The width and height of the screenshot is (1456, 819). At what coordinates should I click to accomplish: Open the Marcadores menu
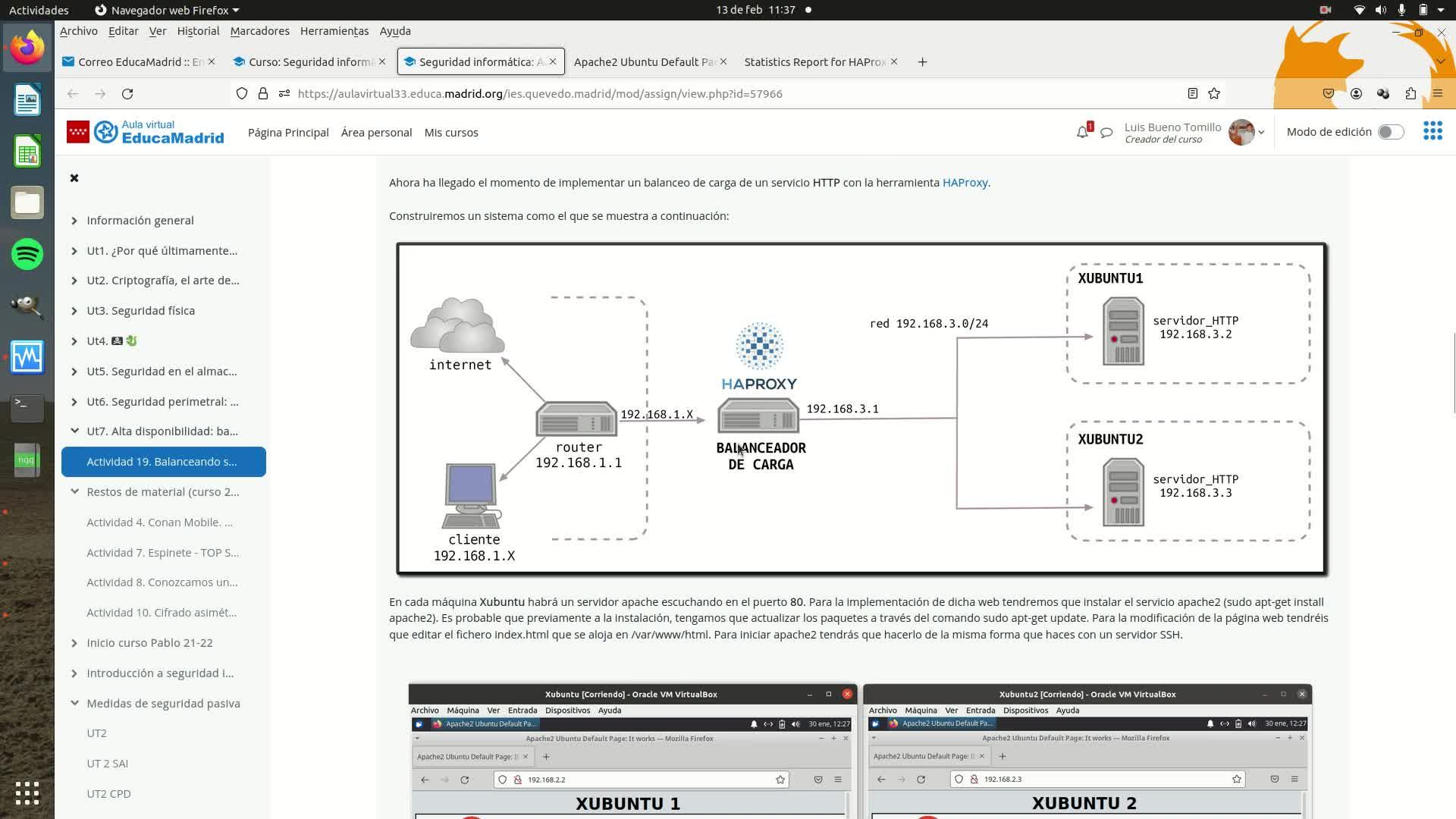pyautogui.click(x=259, y=31)
